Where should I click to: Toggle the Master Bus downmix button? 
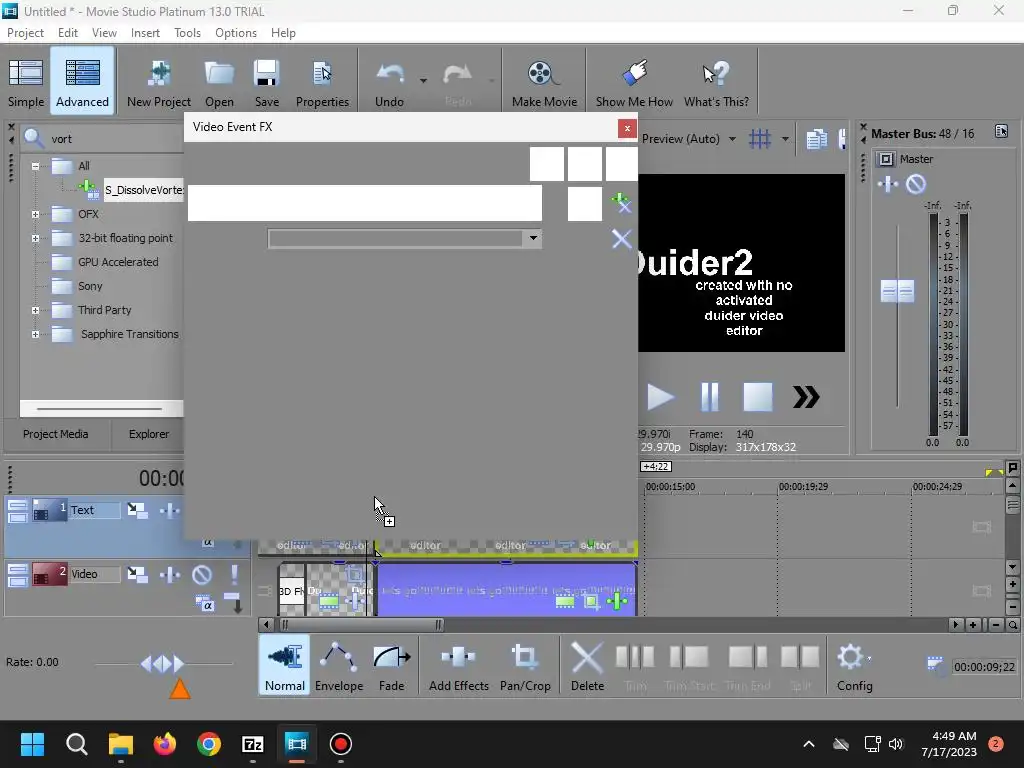coord(886,159)
